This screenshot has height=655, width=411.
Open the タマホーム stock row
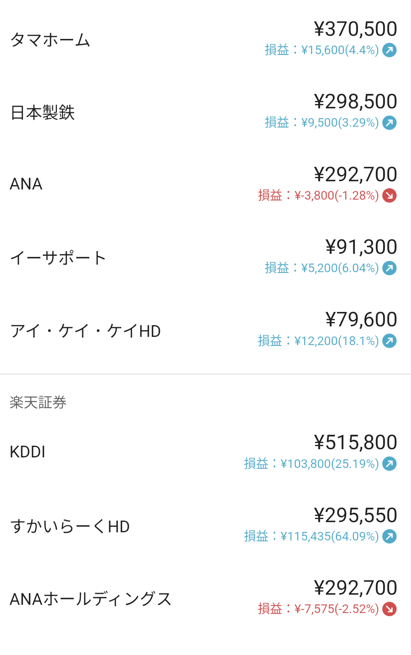(206, 40)
